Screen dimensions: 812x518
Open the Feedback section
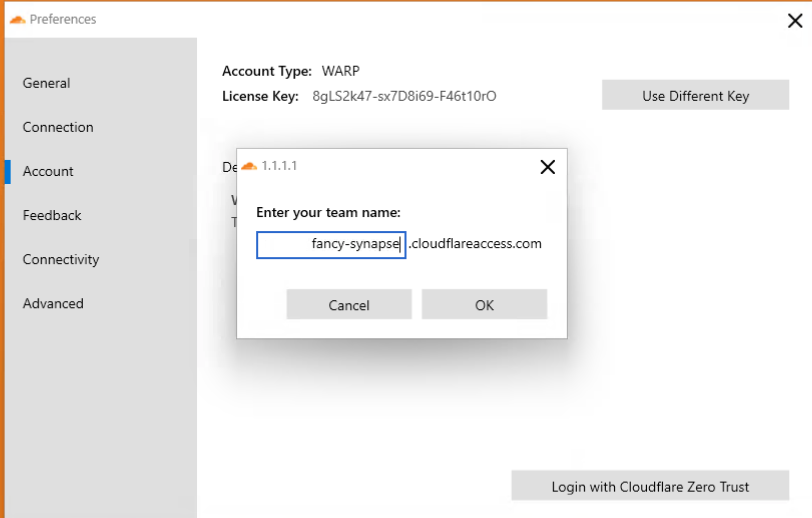click(52, 215)
